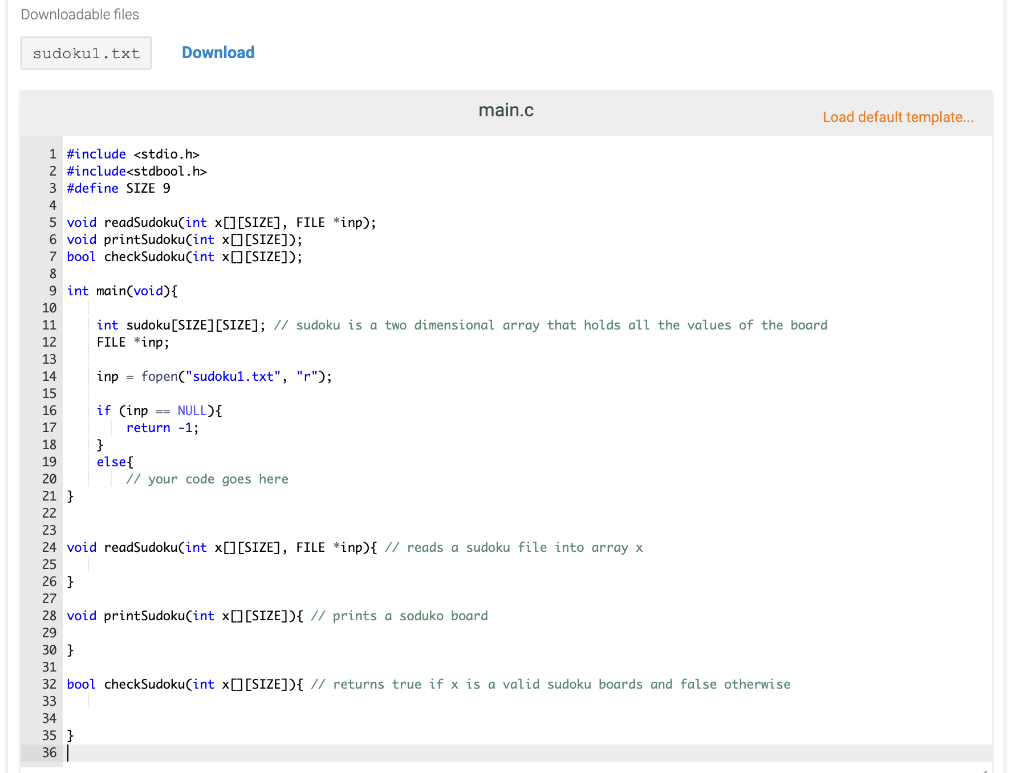Viewport: 1024px width, 773px height.
Task: Load the default template for main.c
Action: point(898,118)
